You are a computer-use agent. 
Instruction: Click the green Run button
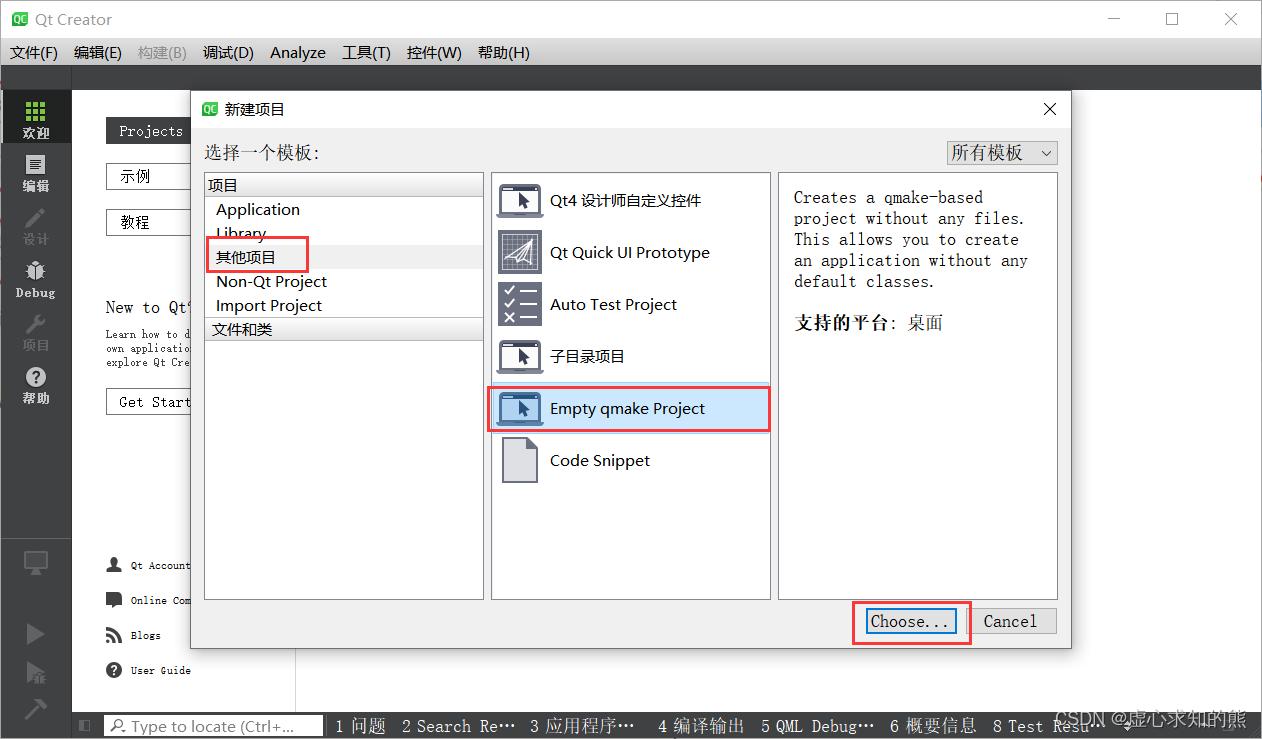[35, 634]
